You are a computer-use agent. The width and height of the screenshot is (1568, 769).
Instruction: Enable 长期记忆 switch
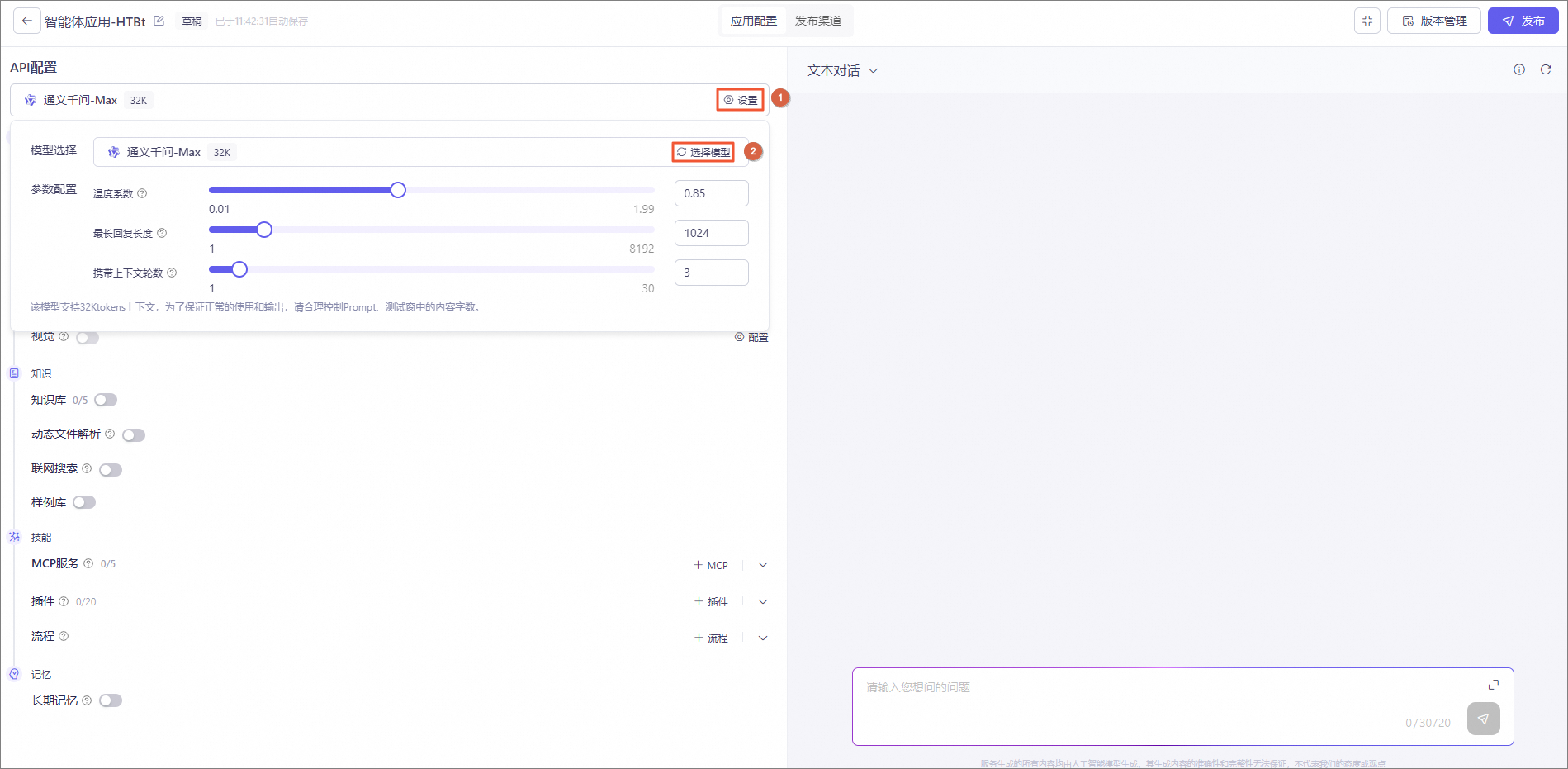coord(111,700)
